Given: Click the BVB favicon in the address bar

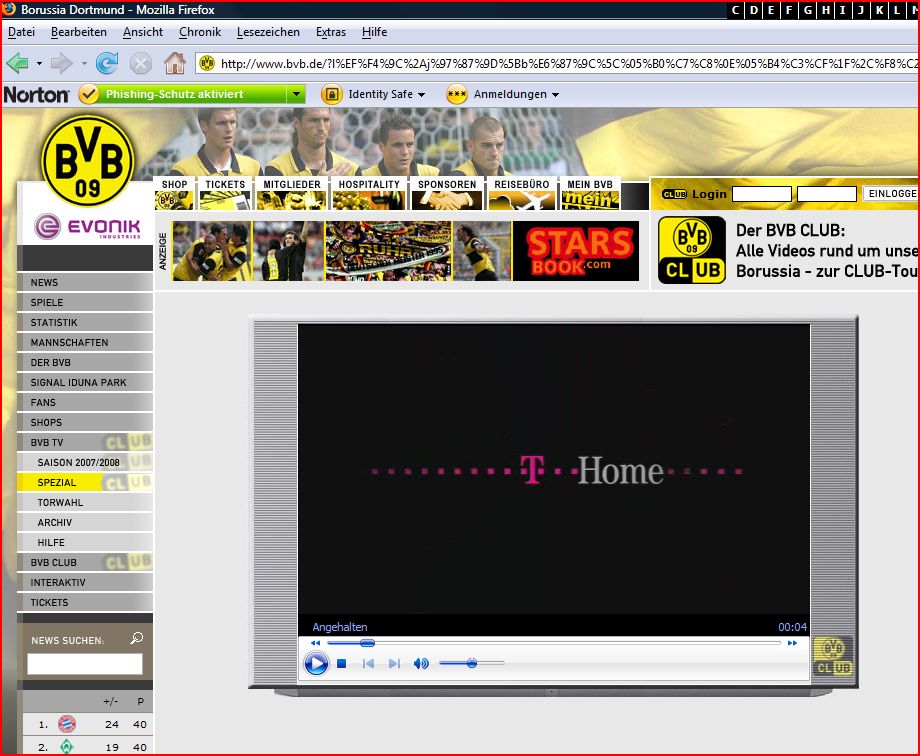Looking at the screenshot, I should [207, 63].
